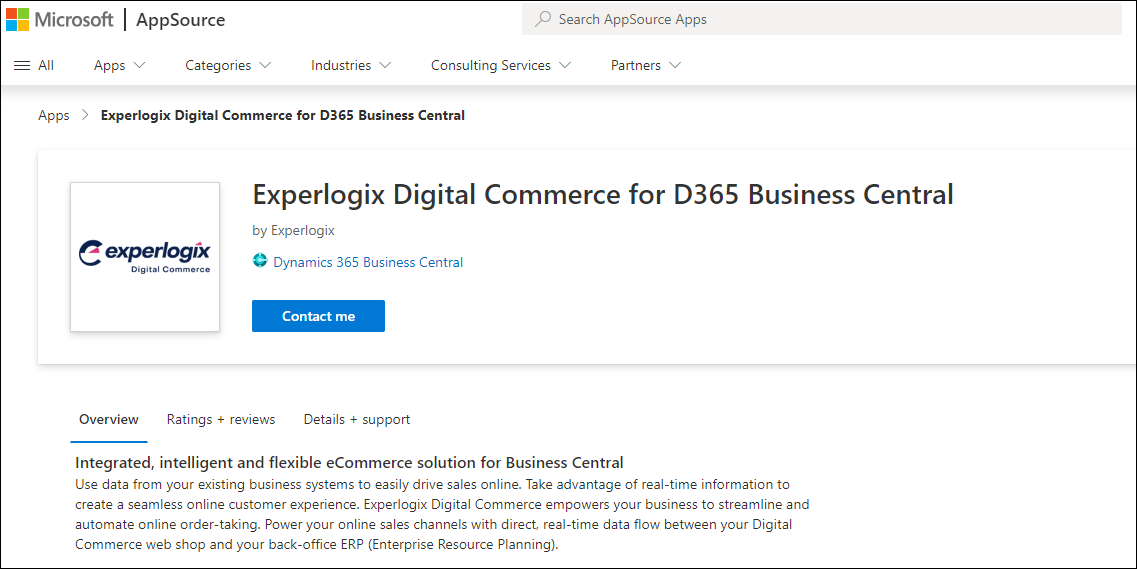Click the Experlogix Digital Commerce logo
This screenshot has height=569, width=1137.
[x=145, y=257]
